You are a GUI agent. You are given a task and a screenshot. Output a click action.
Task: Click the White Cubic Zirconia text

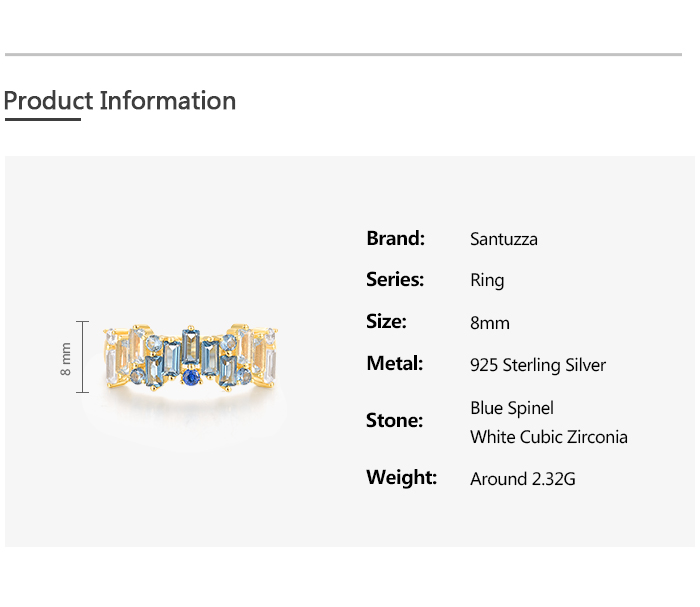549,437
